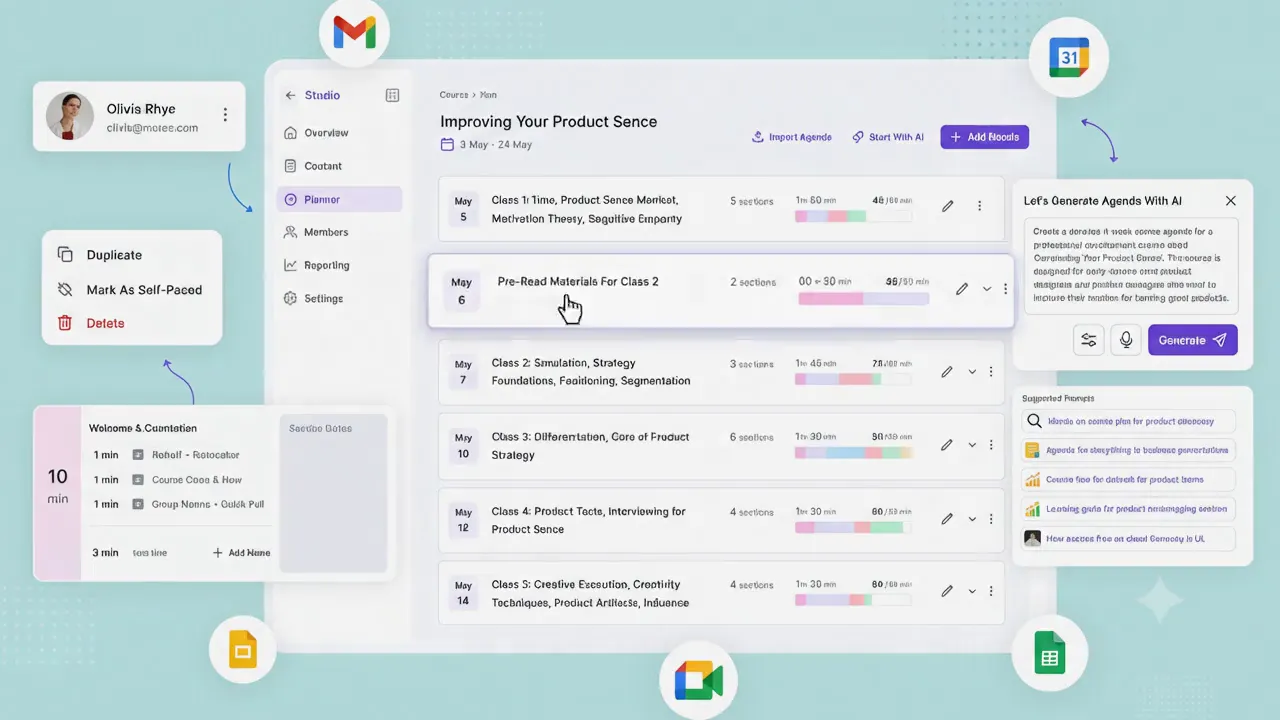Open the AI settings sliders icon
Image resolution: width=1280 pixels, height=720 pixels.
coord(1089,340)
